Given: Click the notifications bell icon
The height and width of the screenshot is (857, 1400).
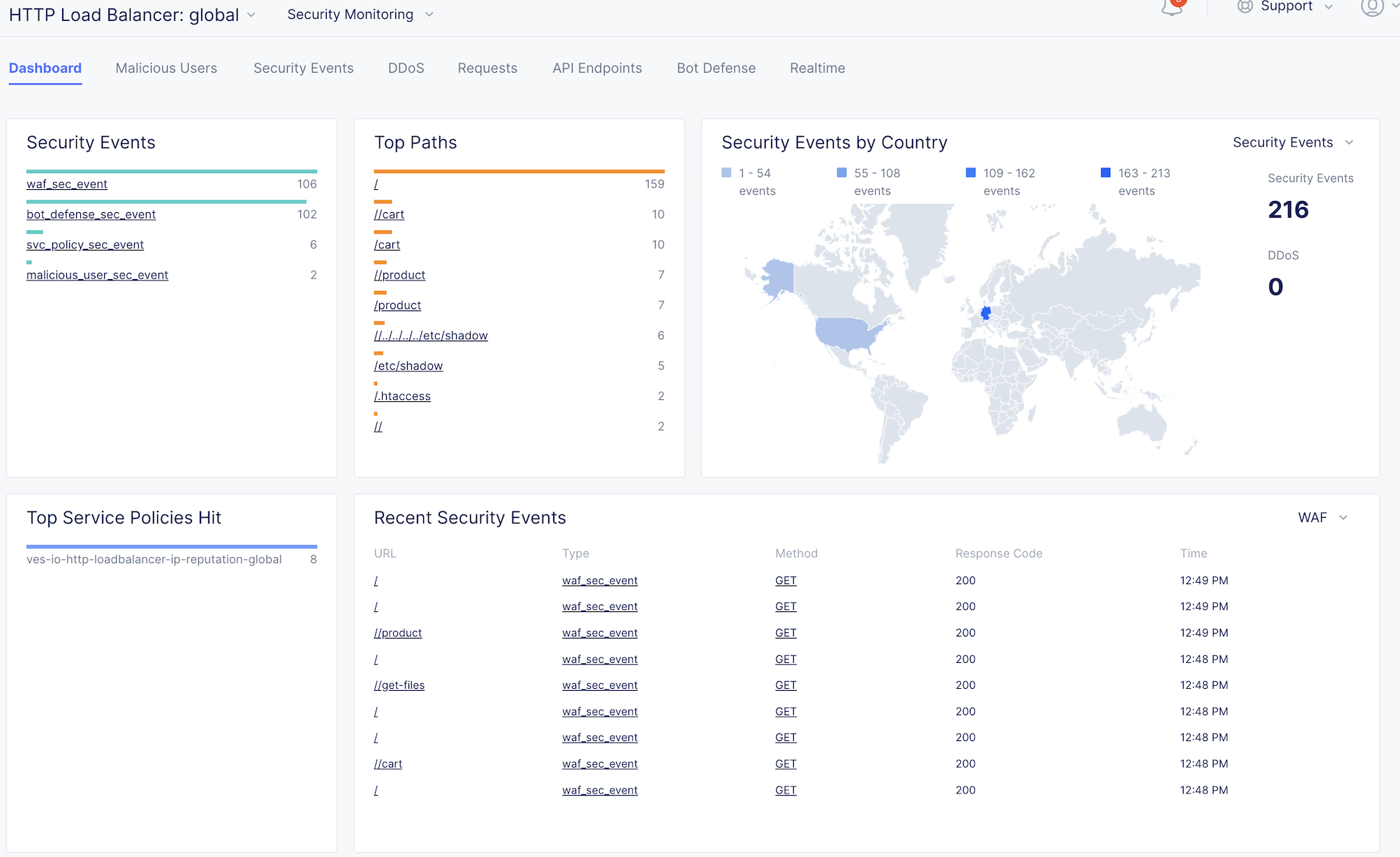Looking at the screenshot, I should [x=1172, y=8].
